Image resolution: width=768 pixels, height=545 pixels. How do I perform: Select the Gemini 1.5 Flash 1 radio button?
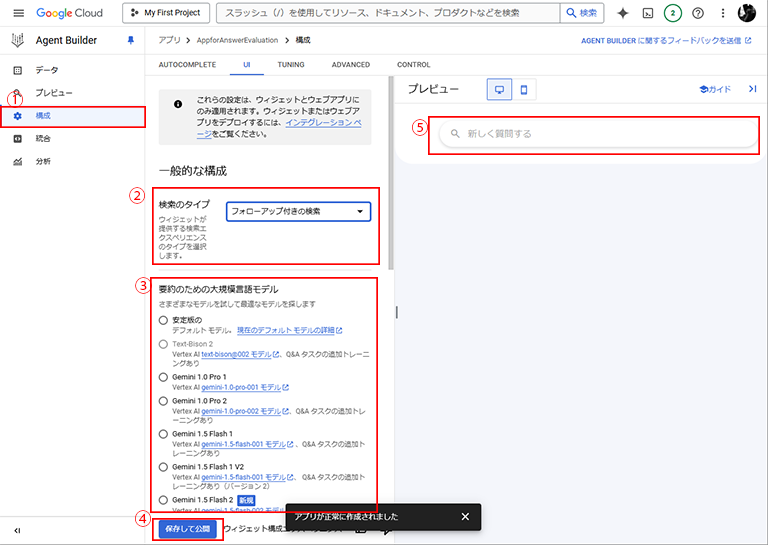pyautogui.click(x=163, y=434)
